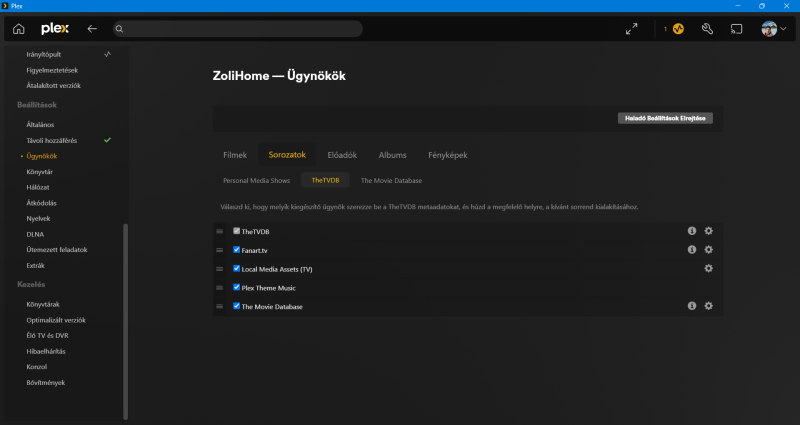The width and height of the screenshot is (800, 425).
Task: Open DLNA settings
Action: [x=35, y=234]
